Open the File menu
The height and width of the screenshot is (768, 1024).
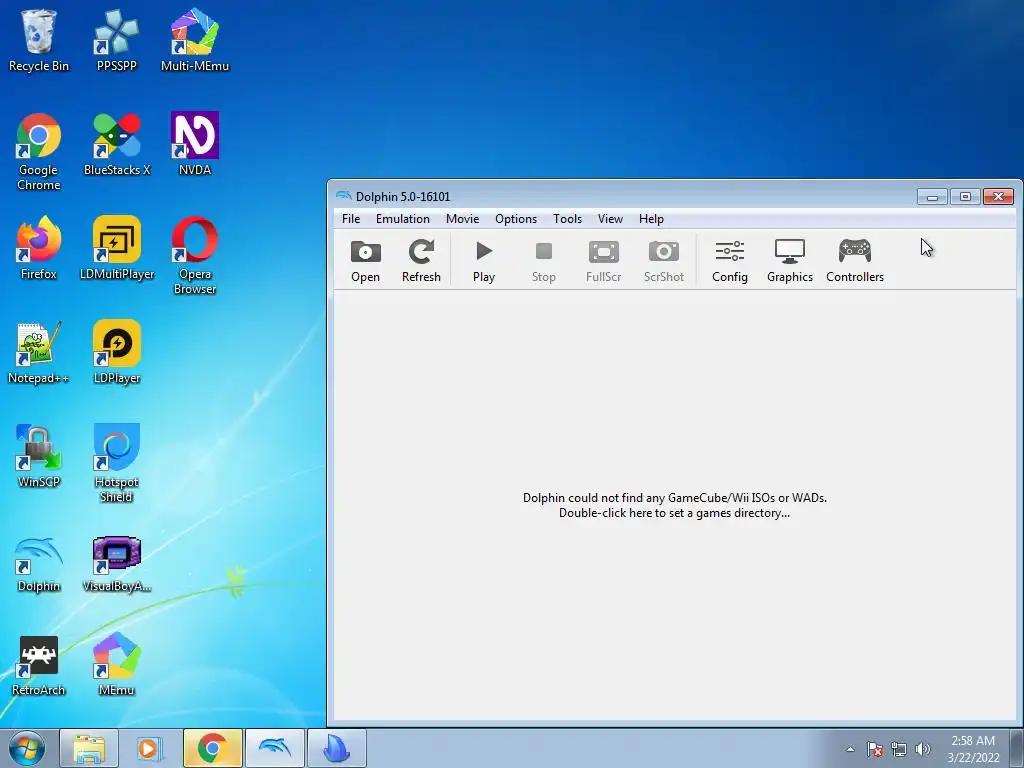click(351, 219)
